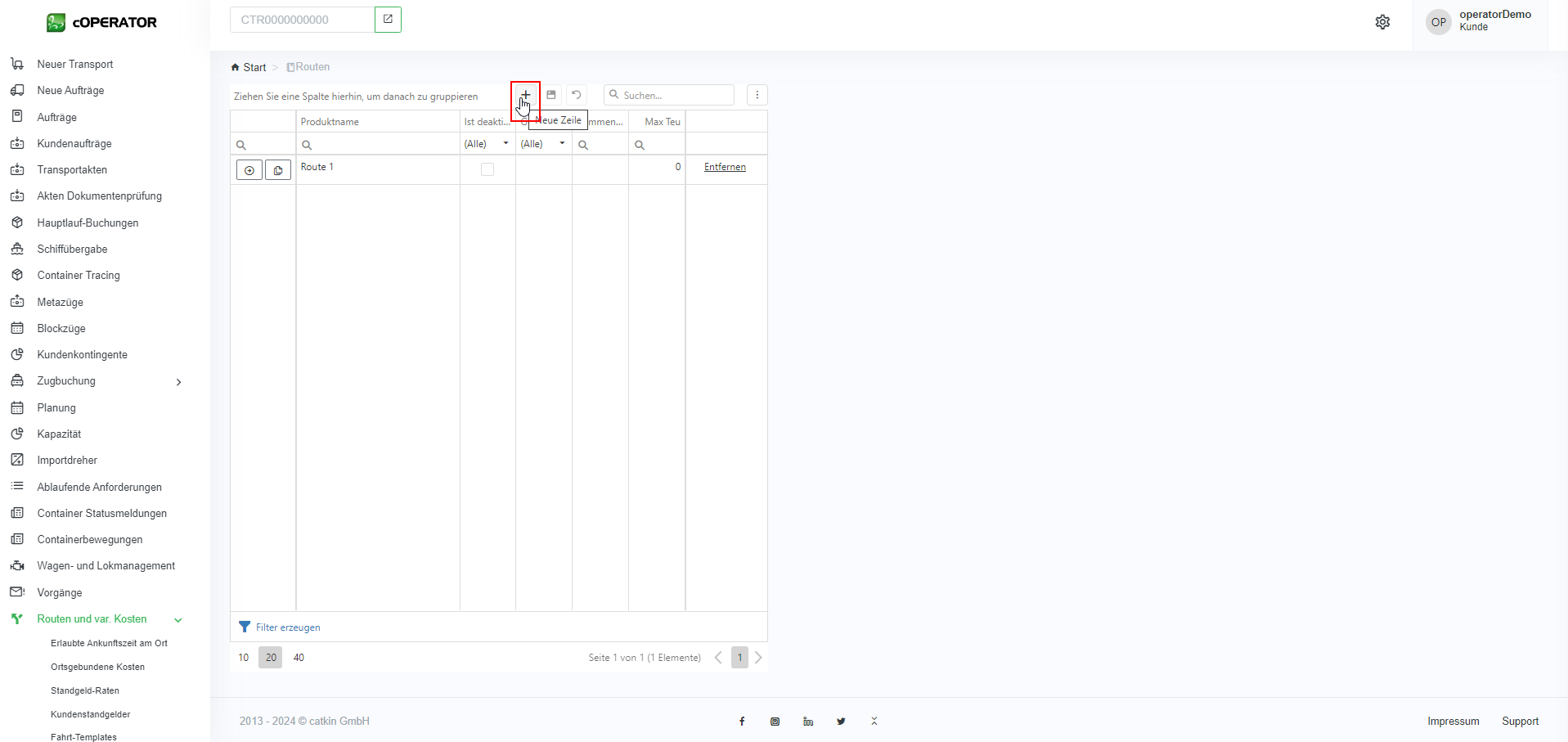Click the Entfernen link for Route 1
Screen dimensions: 1568x742
pos(725,167)
